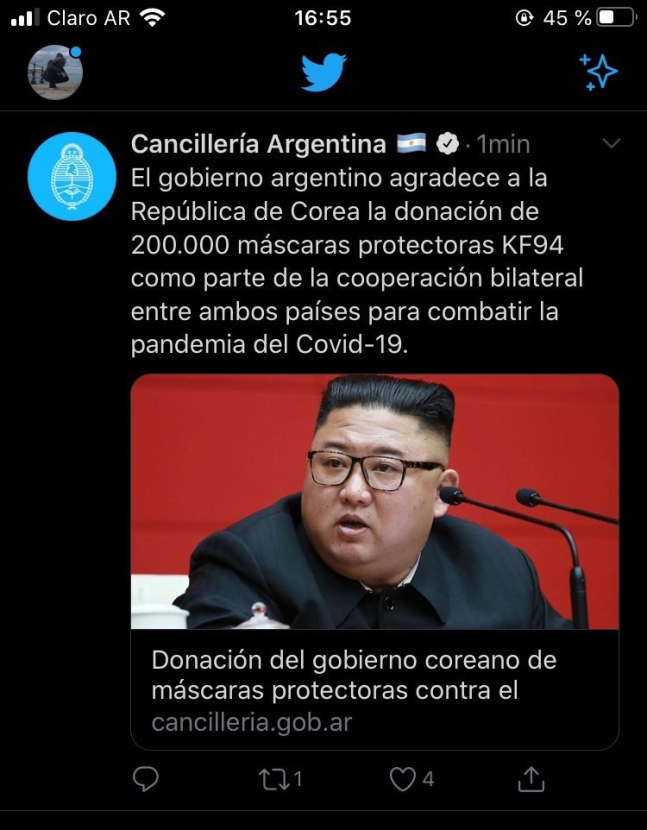This screenshot has height=830, width=647.
Task: Tap the 1min timestamp
Action: click(503, 144)
